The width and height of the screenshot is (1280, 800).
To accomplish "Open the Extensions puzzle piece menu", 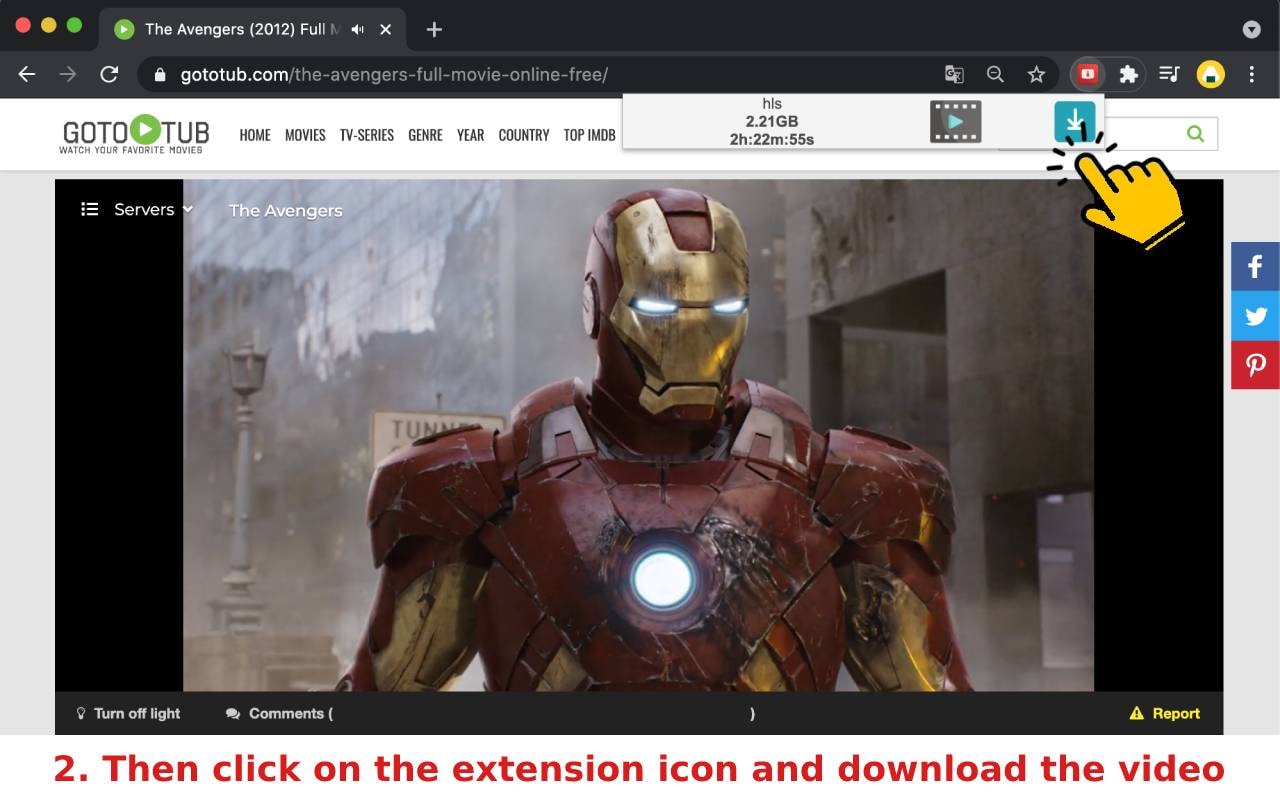I will point(1128,74).
